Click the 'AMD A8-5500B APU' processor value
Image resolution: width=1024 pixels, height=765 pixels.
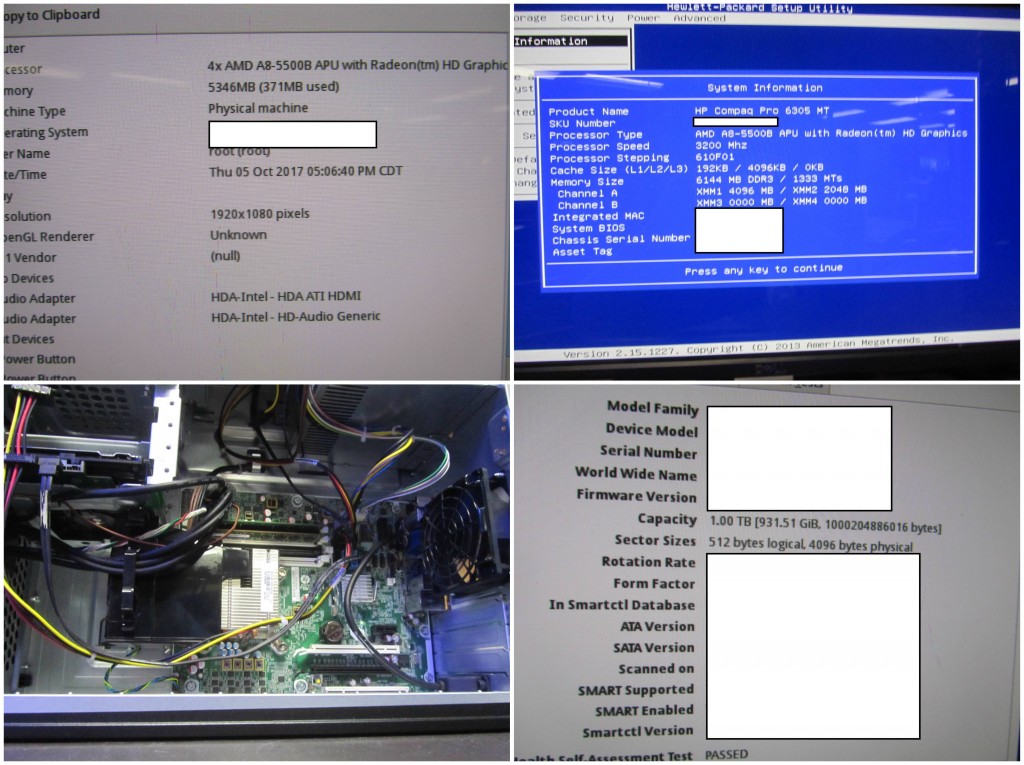357,65
